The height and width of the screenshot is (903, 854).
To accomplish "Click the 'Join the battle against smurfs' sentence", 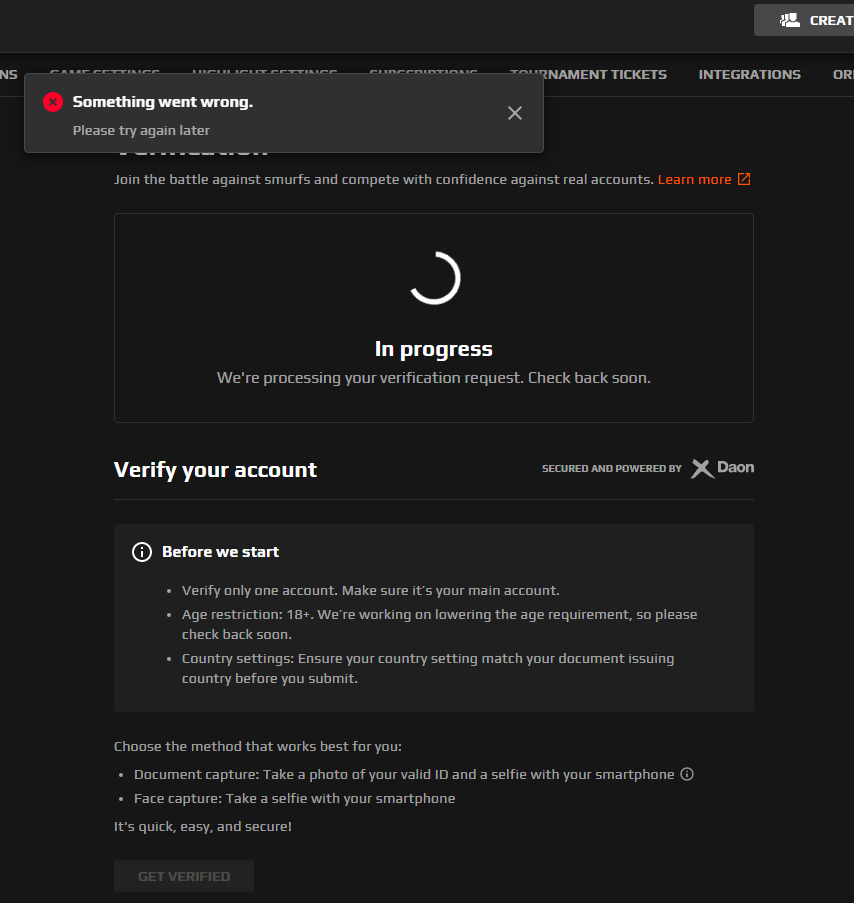I will coord(384,180).
